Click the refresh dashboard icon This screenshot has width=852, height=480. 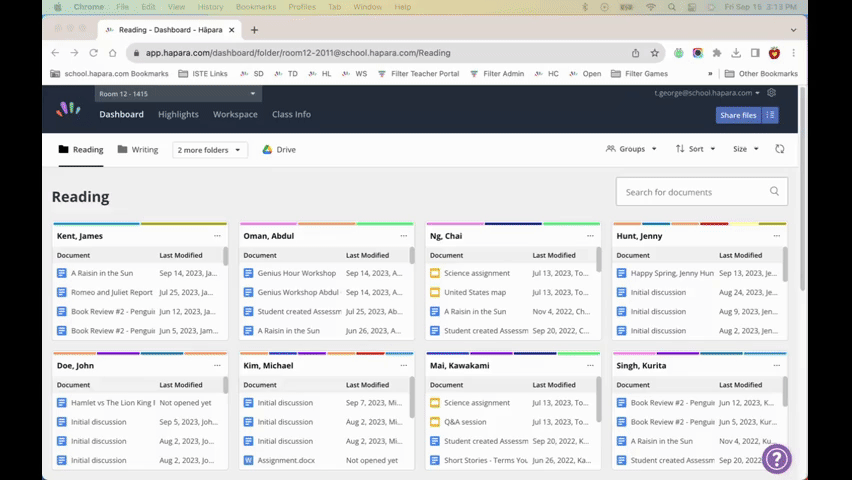779,149
